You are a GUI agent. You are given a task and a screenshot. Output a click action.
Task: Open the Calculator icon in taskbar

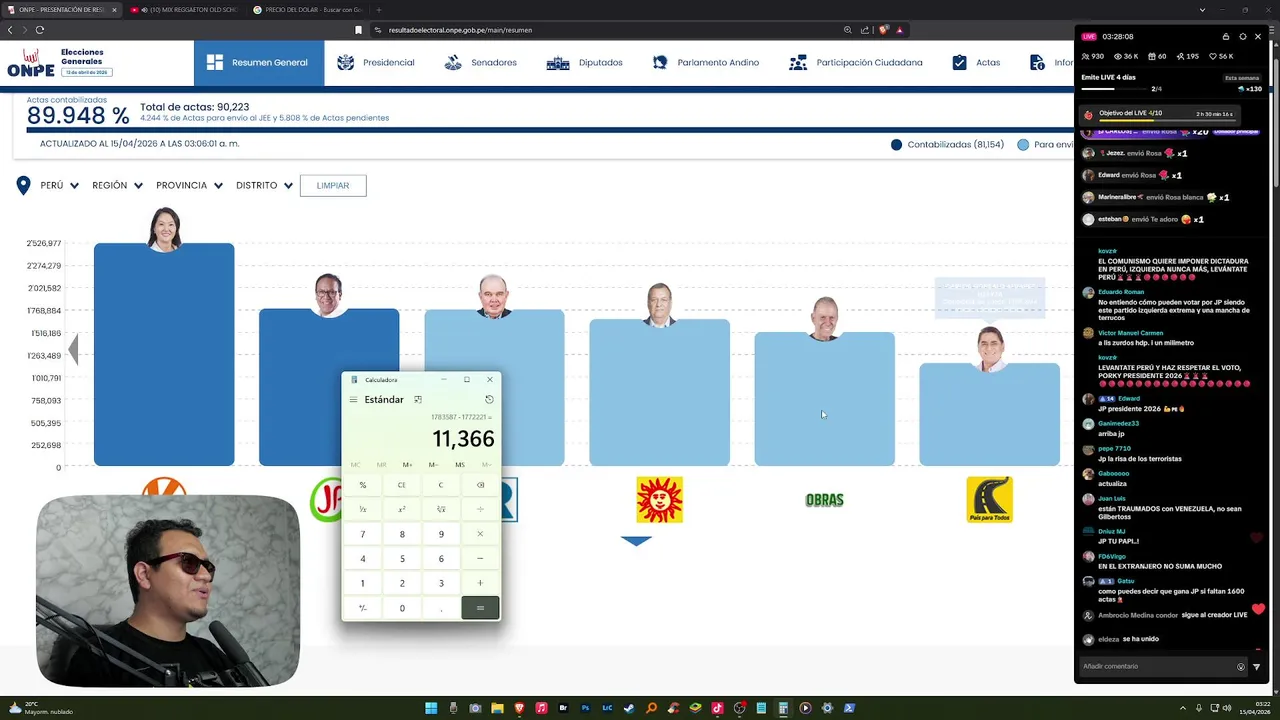[x=783, y=708]
